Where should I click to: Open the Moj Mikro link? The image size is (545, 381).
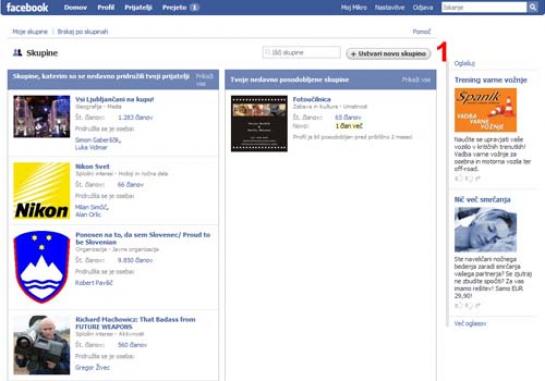click(354, 7)
